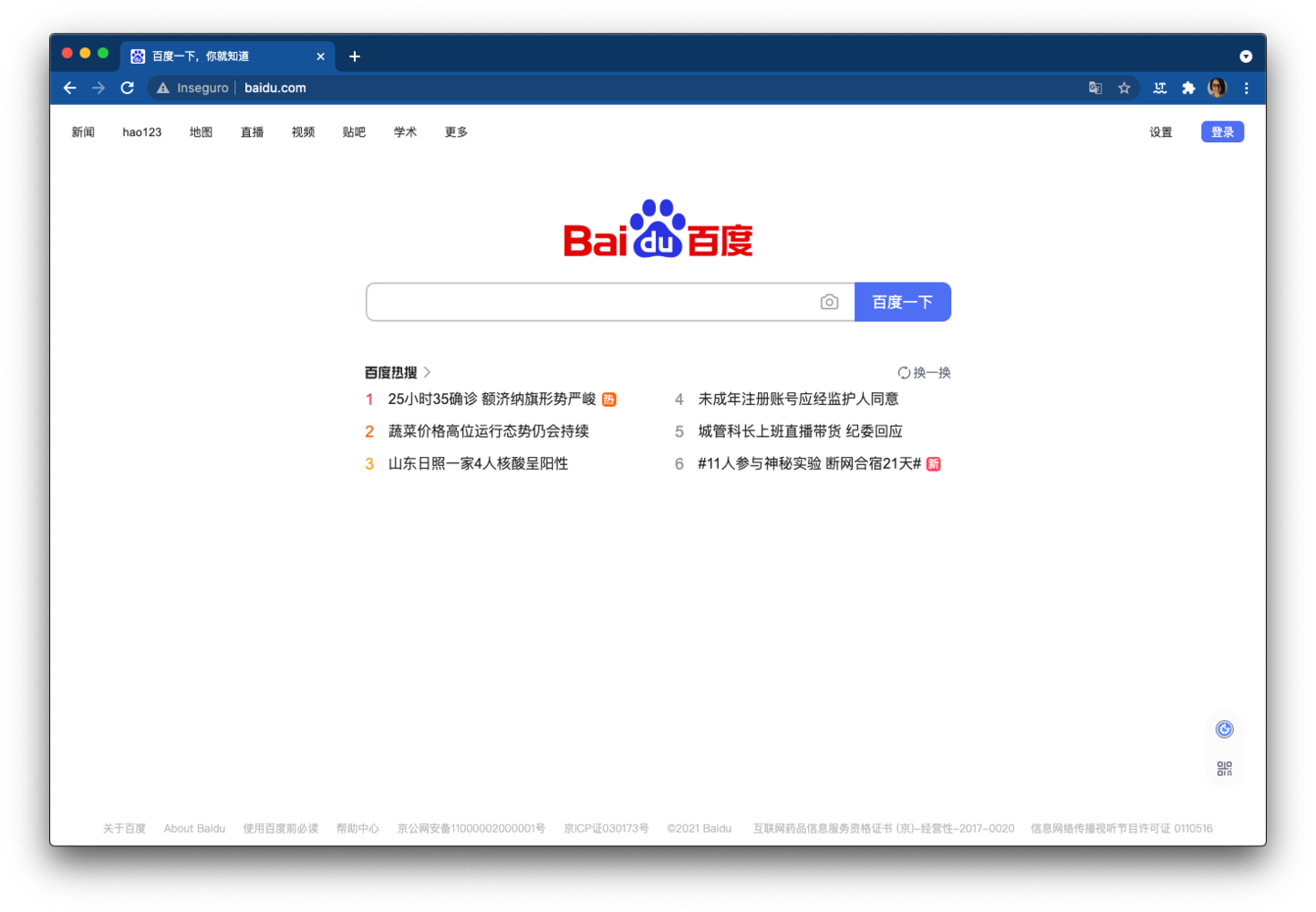Viewport: 1316px width, 912px height.
Task: Click the floating assistant icon above QR code
Action: 1225,729
